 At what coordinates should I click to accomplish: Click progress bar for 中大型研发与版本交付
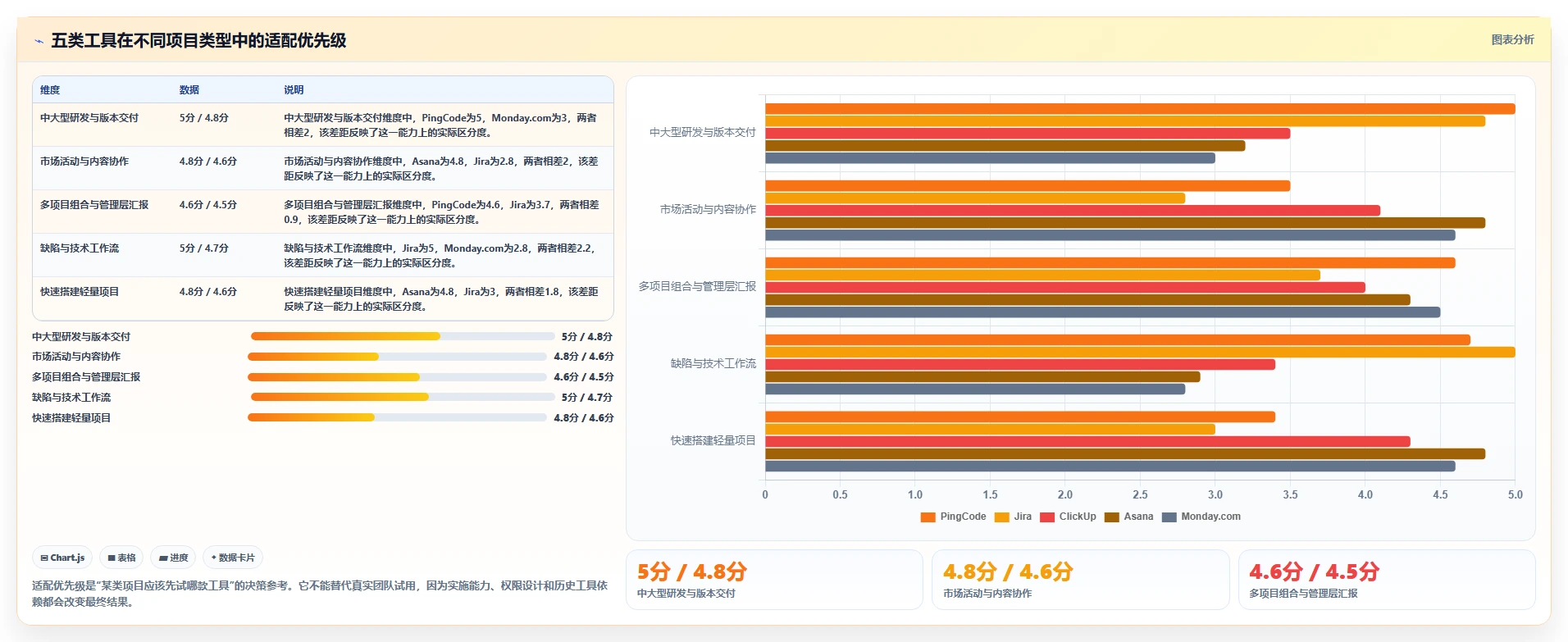point(403,336)
